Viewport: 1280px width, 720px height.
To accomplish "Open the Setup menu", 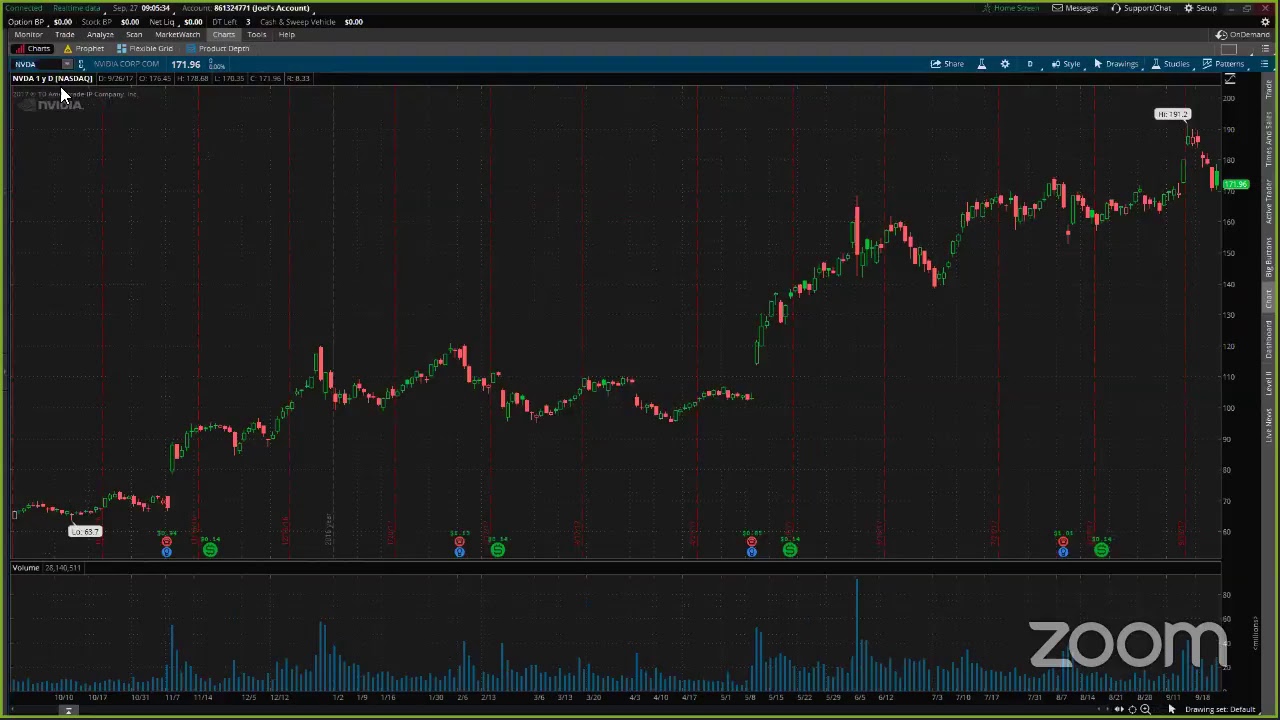I will coord(1201,8).
